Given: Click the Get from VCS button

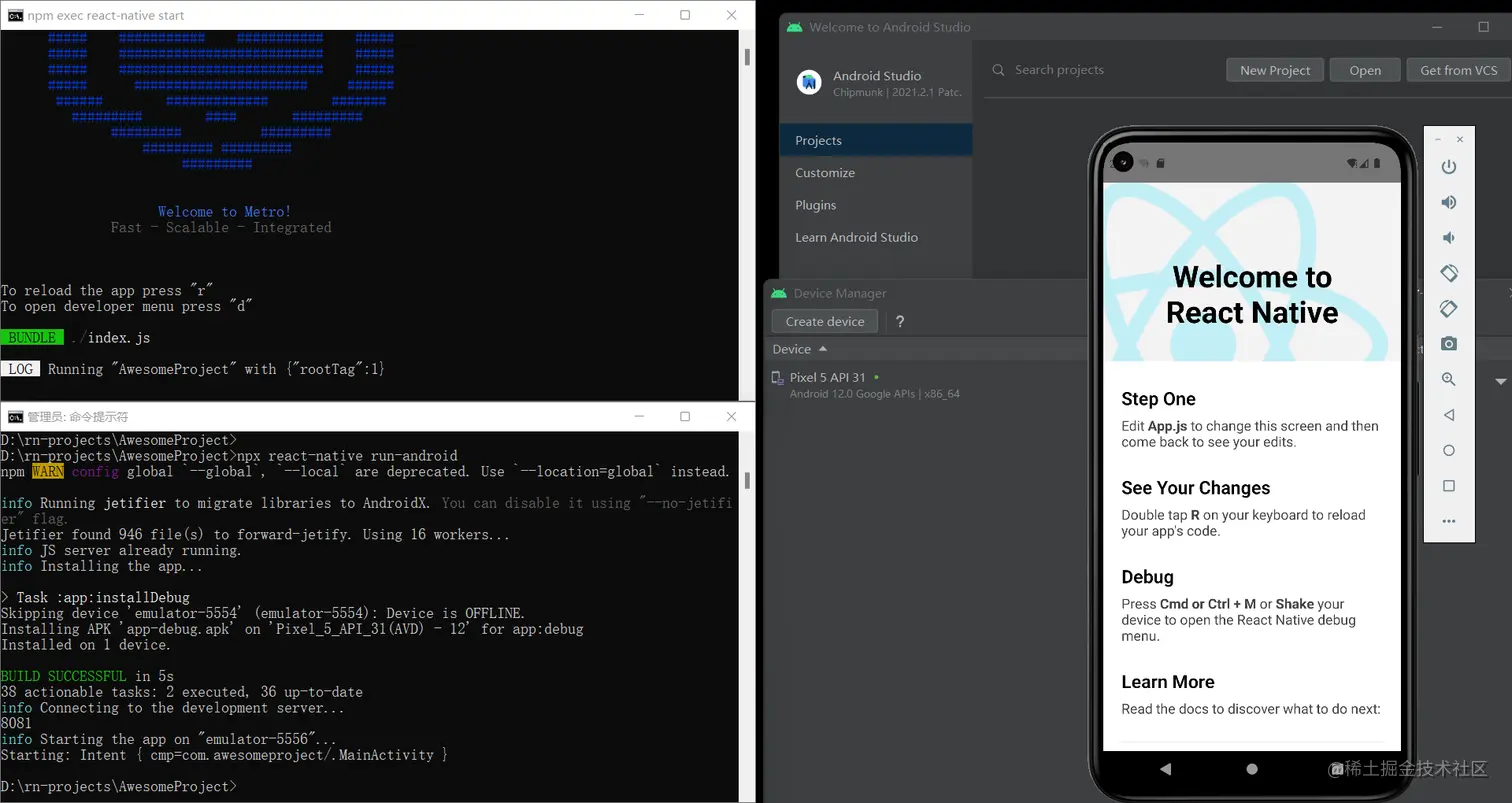Looking at the screenshot, I should coord(1459,70).
